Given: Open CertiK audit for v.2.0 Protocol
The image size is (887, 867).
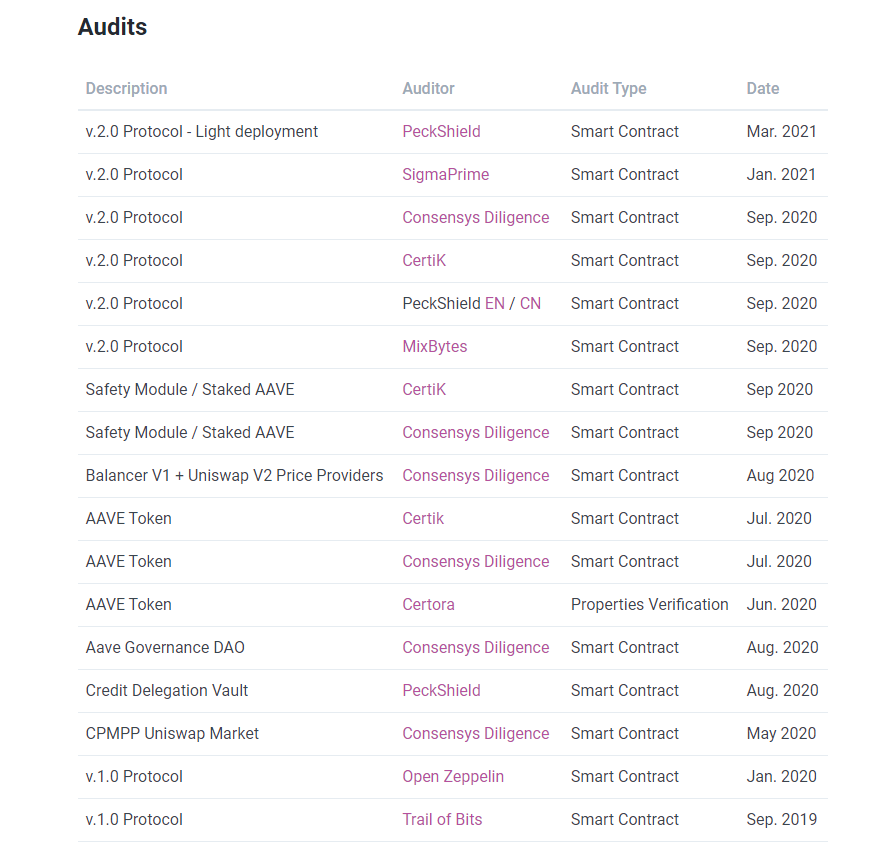Looking at the screenshot, I should tap(424, 260).
